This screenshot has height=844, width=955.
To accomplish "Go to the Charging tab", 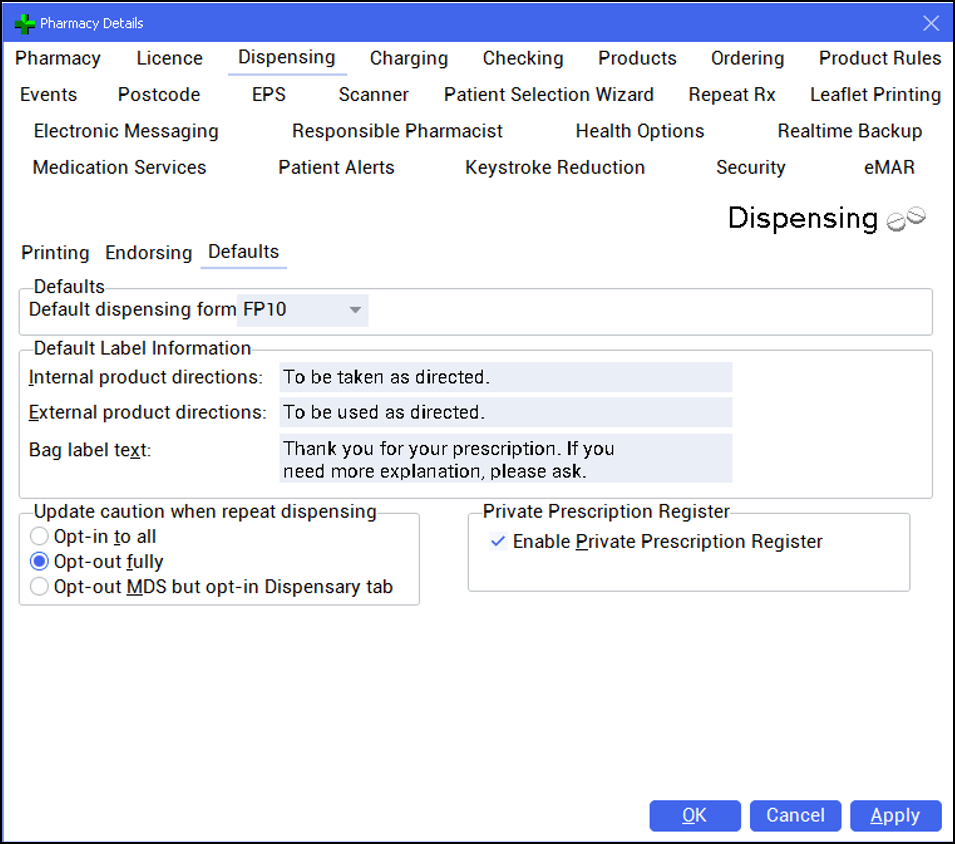I will point(408,59).
